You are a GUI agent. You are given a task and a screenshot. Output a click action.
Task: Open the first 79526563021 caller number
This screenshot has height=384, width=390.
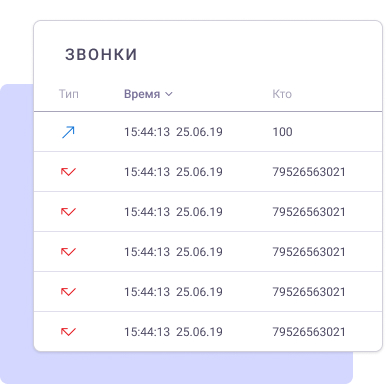click(309, 172)
